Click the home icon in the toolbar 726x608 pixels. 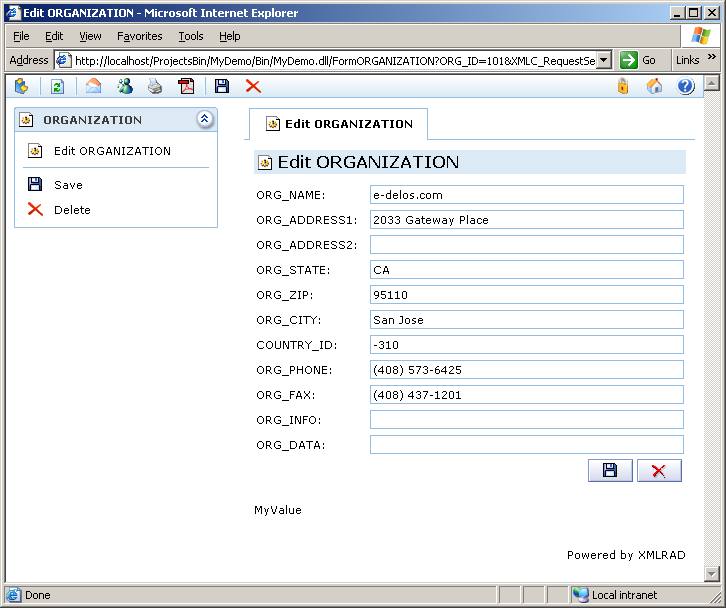654,87
